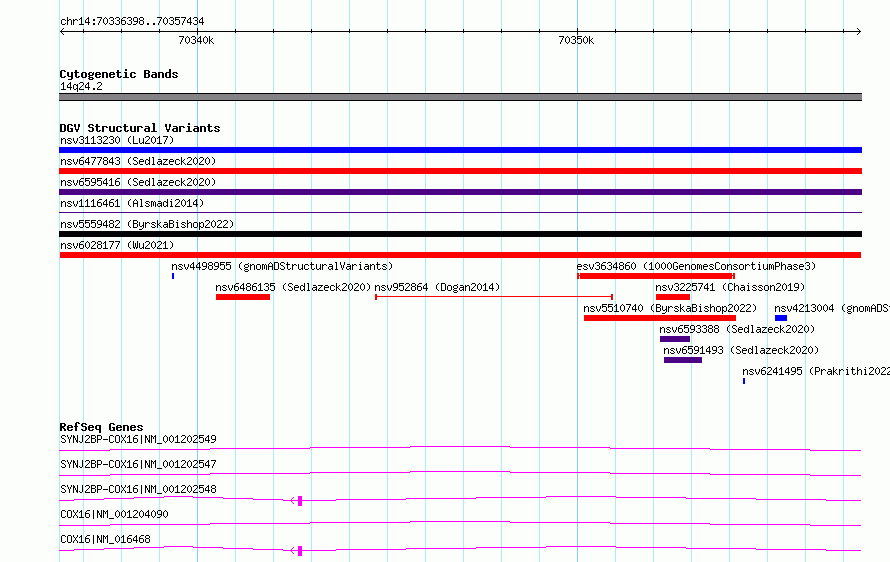Select the nsv3113230 (Lu2017) label
The width and height of the screenshot is (890, 562).
click(x=117, y=140)
